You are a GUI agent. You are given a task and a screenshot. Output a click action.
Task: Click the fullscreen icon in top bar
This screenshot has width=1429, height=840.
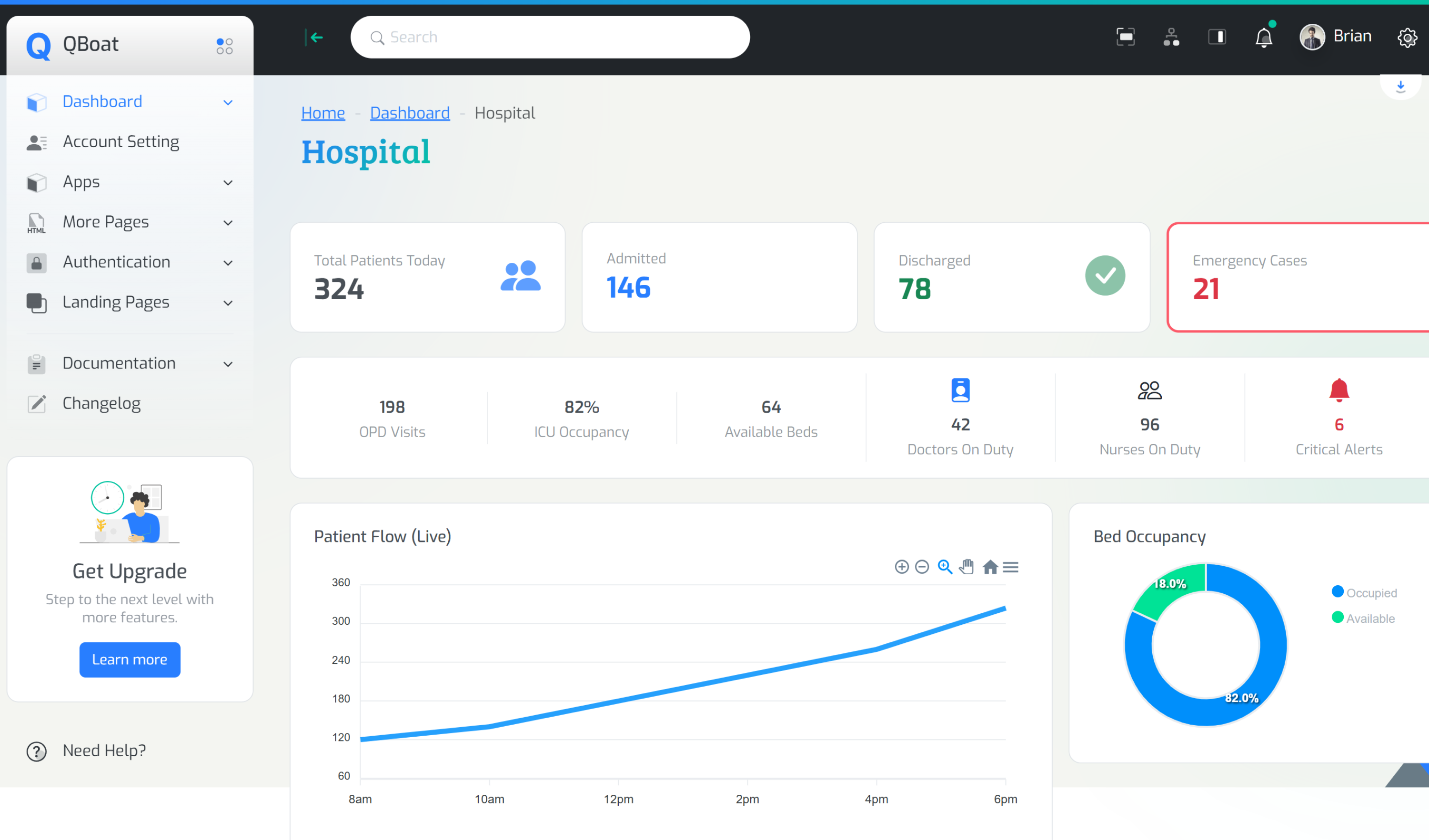point(1125,38)
